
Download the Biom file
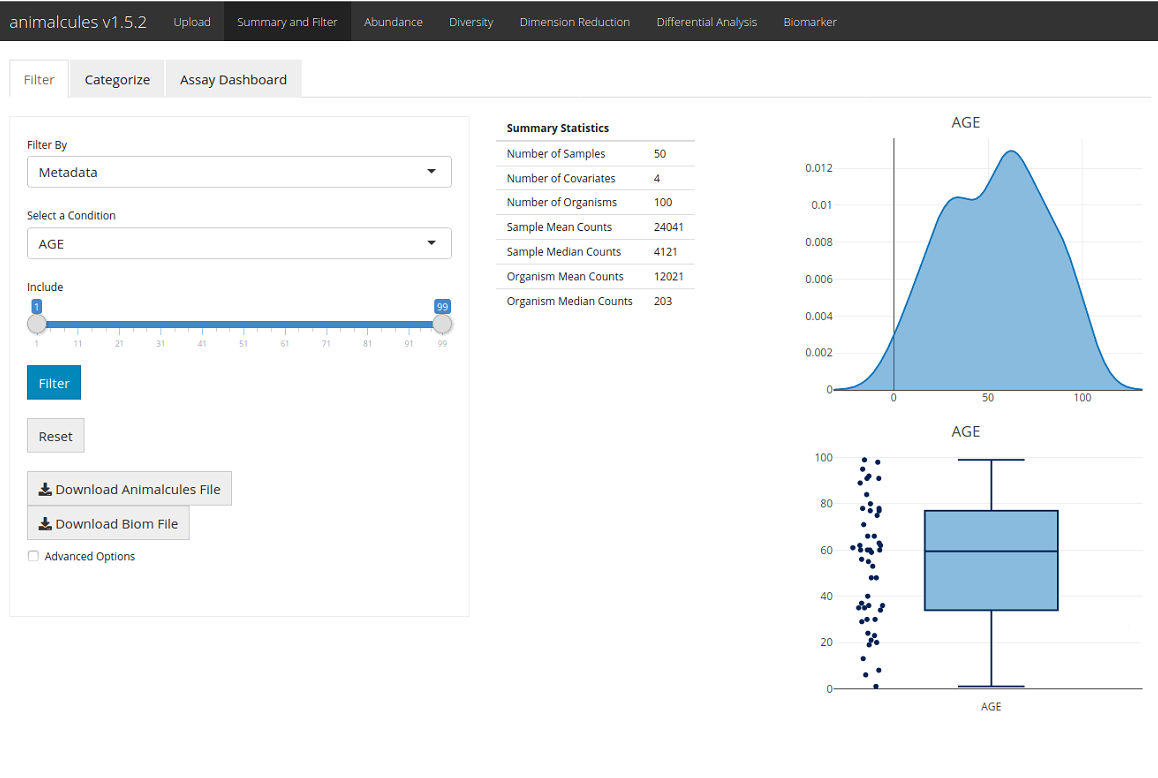(109, 523)
